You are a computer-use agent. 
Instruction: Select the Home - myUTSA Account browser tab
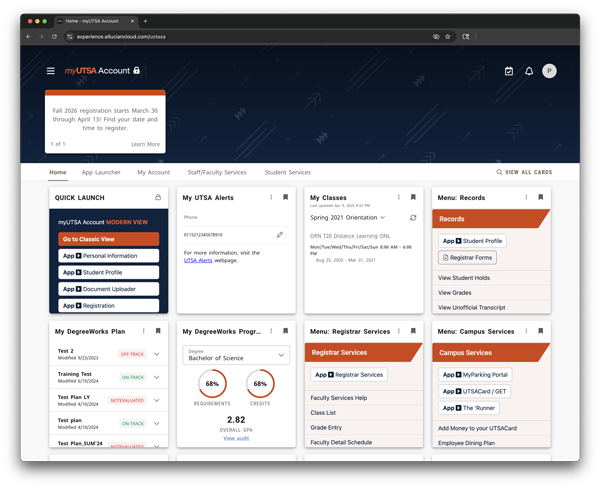tap(95, 21)
